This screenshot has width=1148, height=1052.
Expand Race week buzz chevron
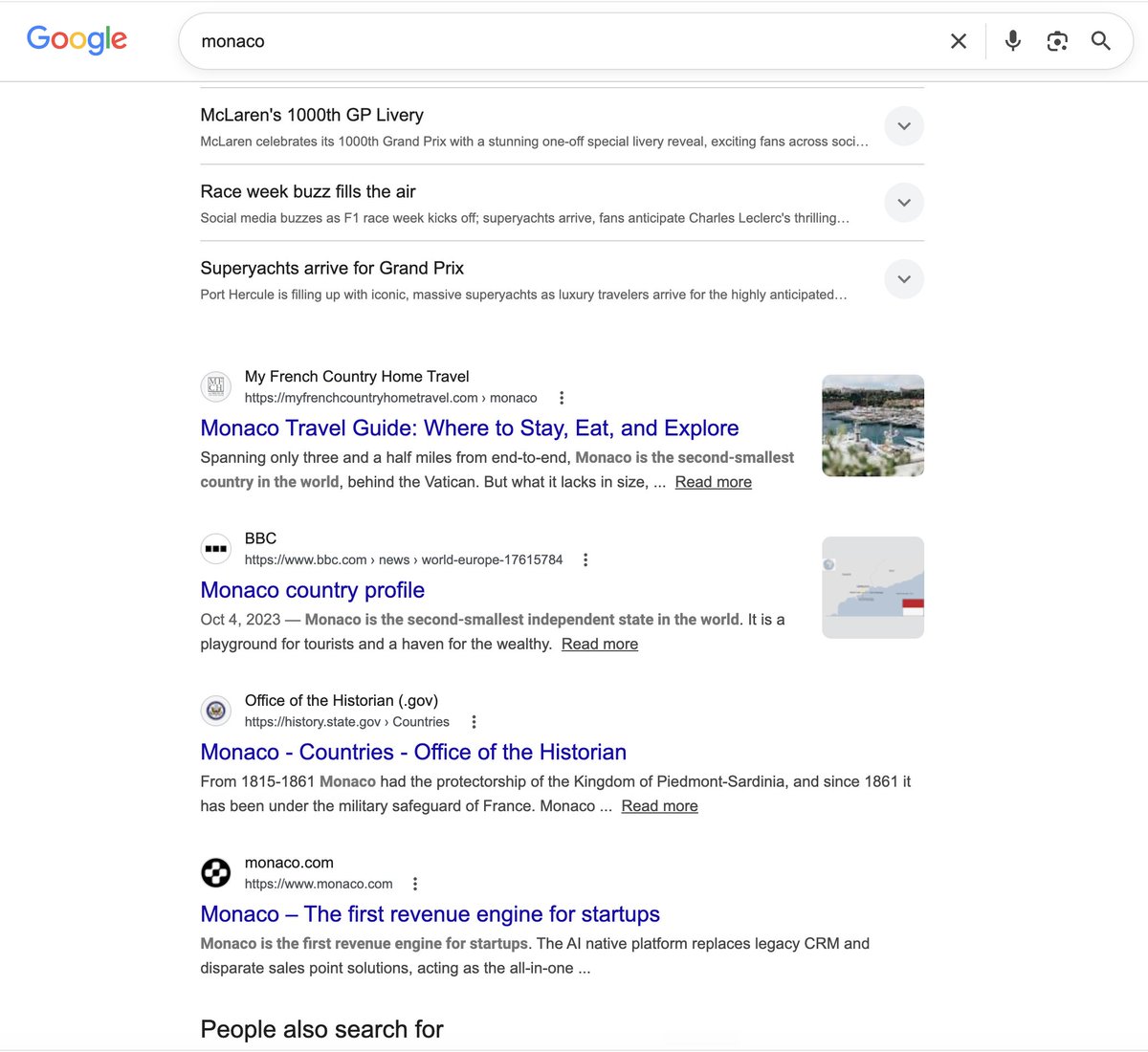(904, 203)
